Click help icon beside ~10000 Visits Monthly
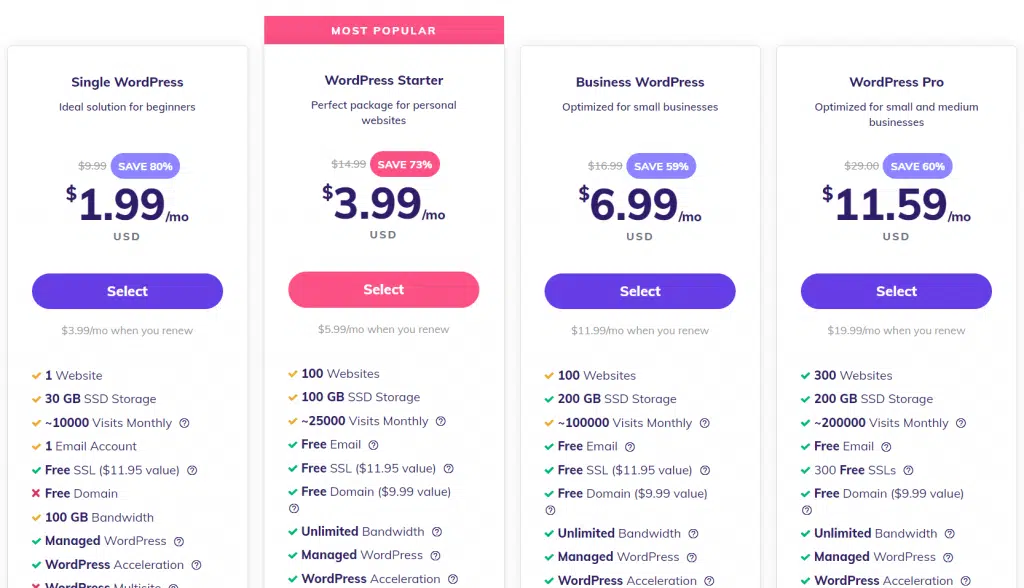This screenshot has height=588, width=1024. coord(185,423)
